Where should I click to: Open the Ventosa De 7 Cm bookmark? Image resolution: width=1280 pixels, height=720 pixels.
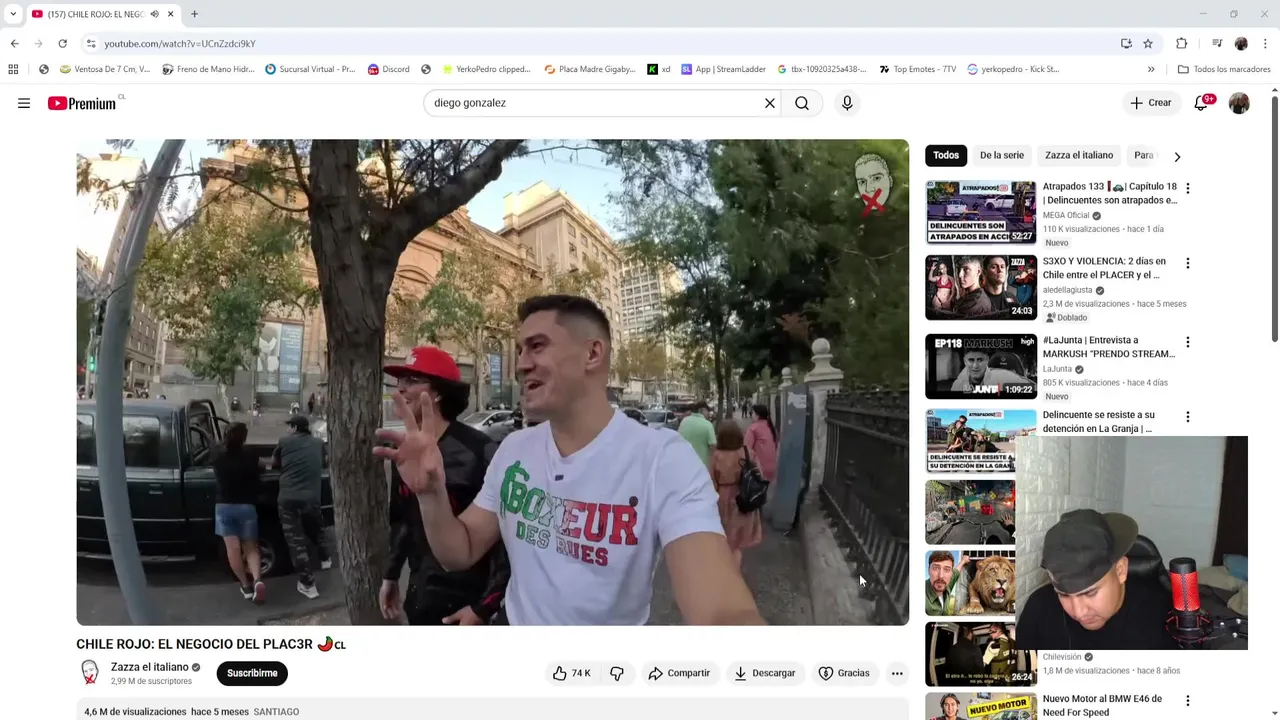[105, 69]
